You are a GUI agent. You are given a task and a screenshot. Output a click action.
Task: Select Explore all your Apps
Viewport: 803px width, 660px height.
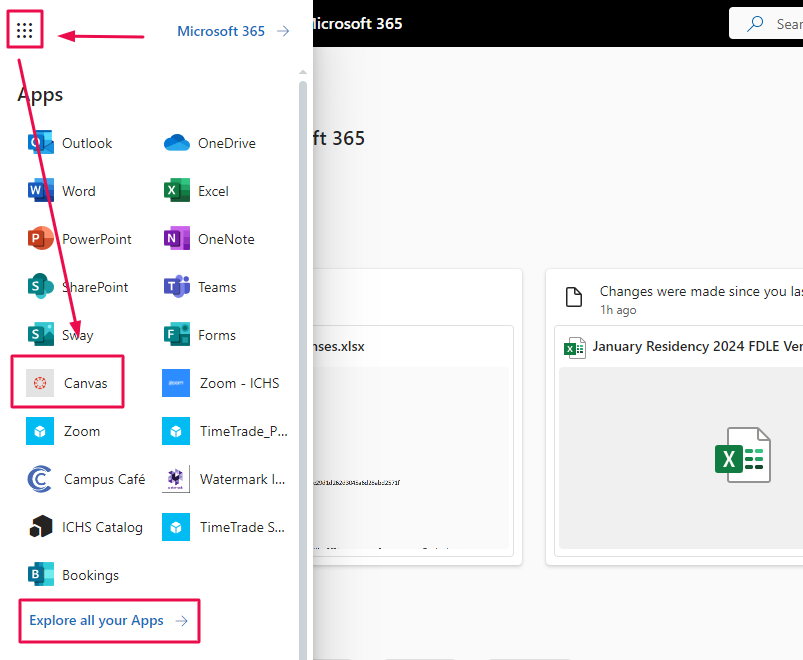98,620
